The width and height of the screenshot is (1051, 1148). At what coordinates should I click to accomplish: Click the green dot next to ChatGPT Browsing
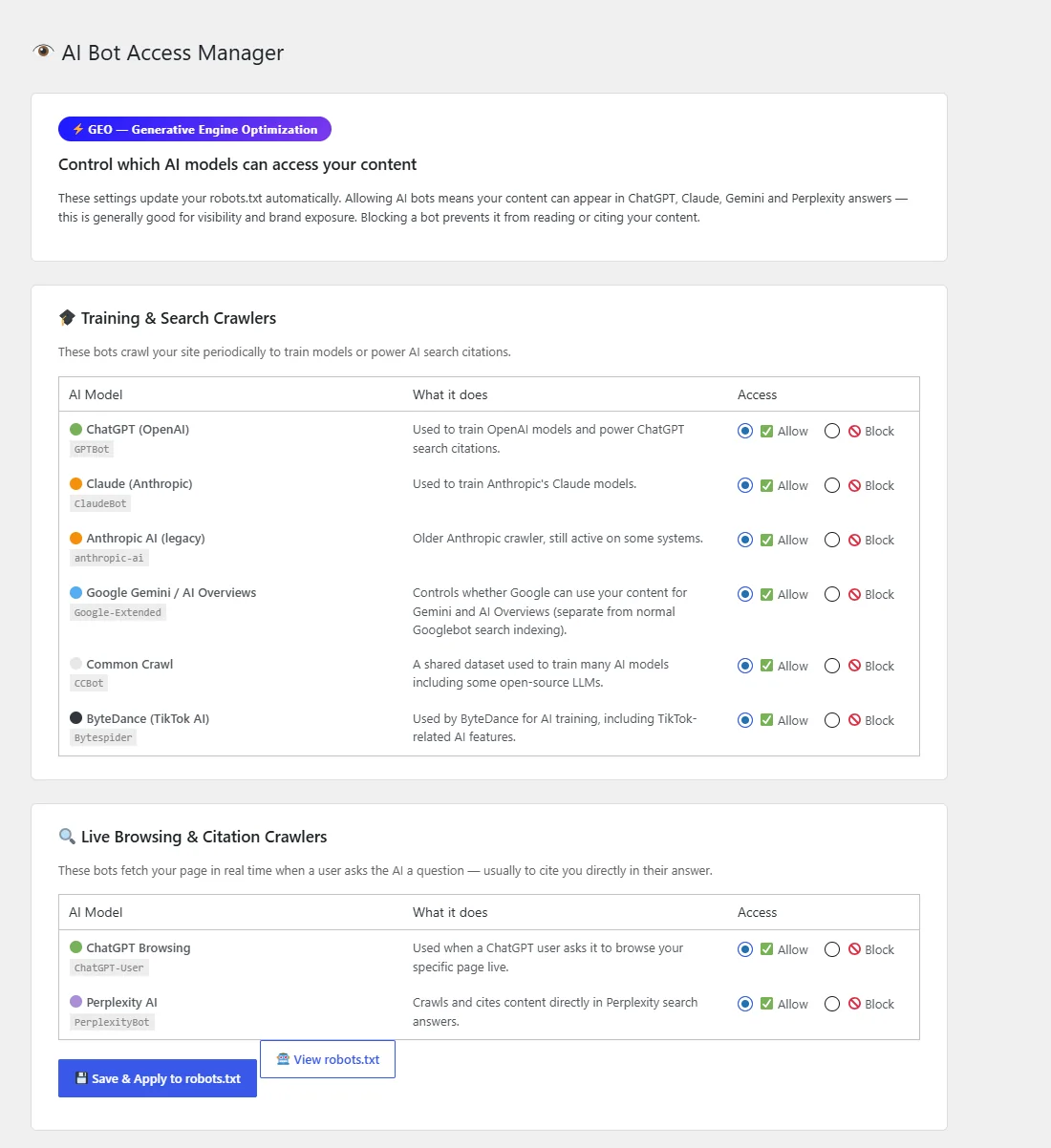click(x=76, y=947)
